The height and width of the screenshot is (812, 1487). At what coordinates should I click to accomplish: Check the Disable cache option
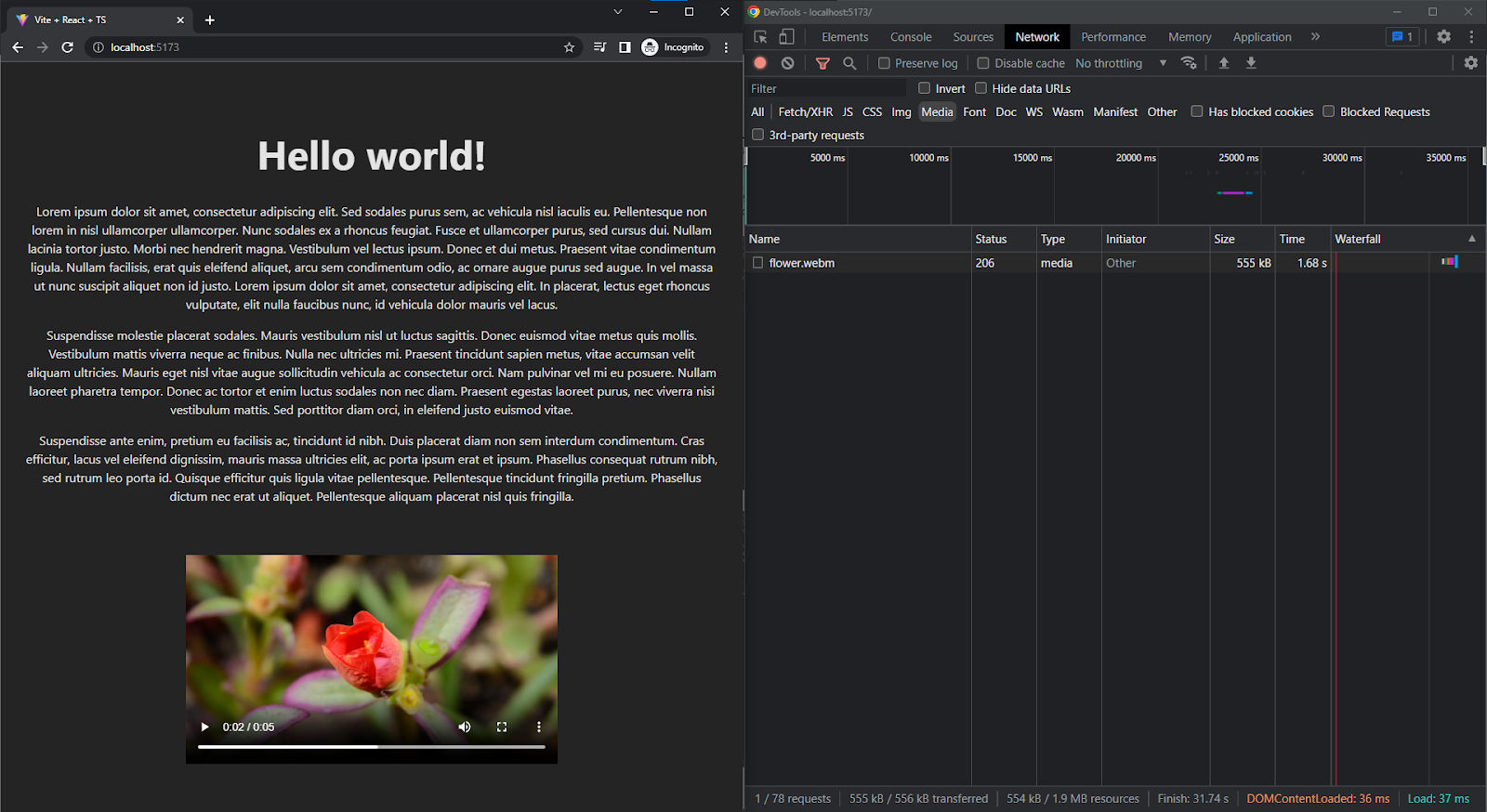coord(983,63)
